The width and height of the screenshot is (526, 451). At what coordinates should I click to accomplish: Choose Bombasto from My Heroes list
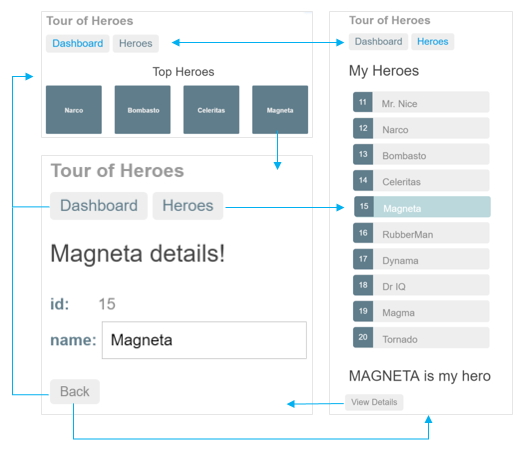pyautogui.click(x=421, y=154)
